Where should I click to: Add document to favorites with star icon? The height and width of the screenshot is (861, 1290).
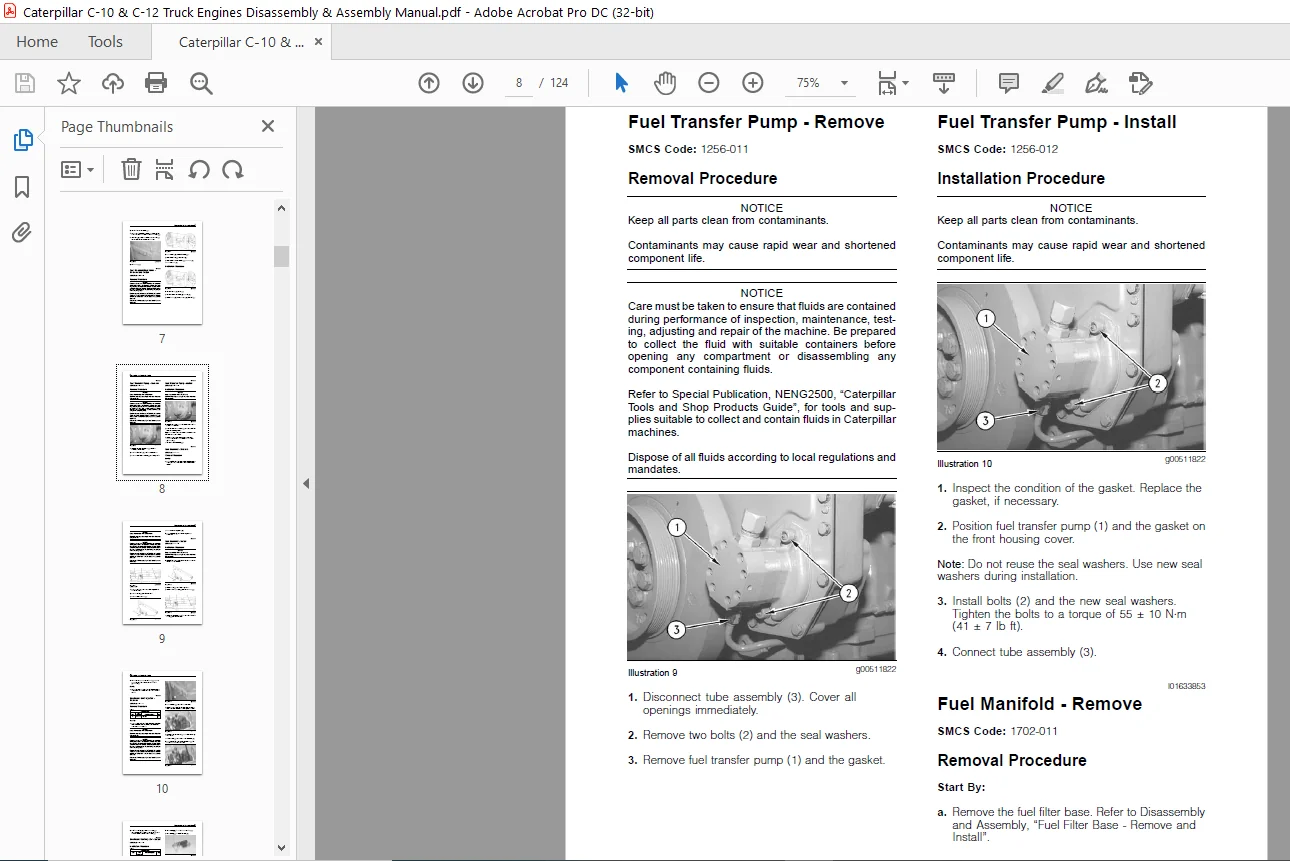[x=69, y=83]
